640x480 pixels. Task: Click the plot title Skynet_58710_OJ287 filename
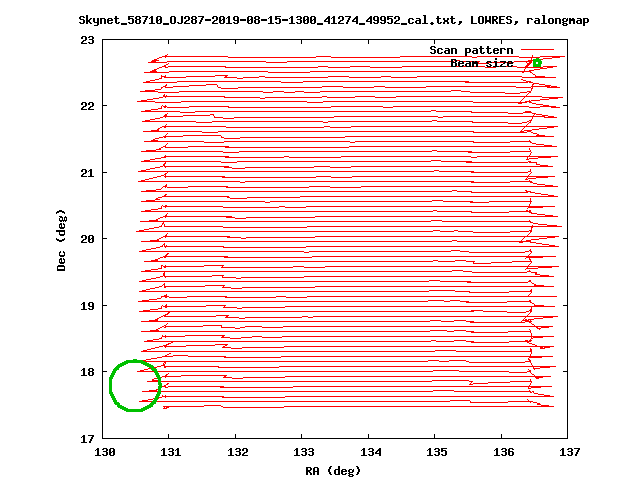(x=333, y=20)
